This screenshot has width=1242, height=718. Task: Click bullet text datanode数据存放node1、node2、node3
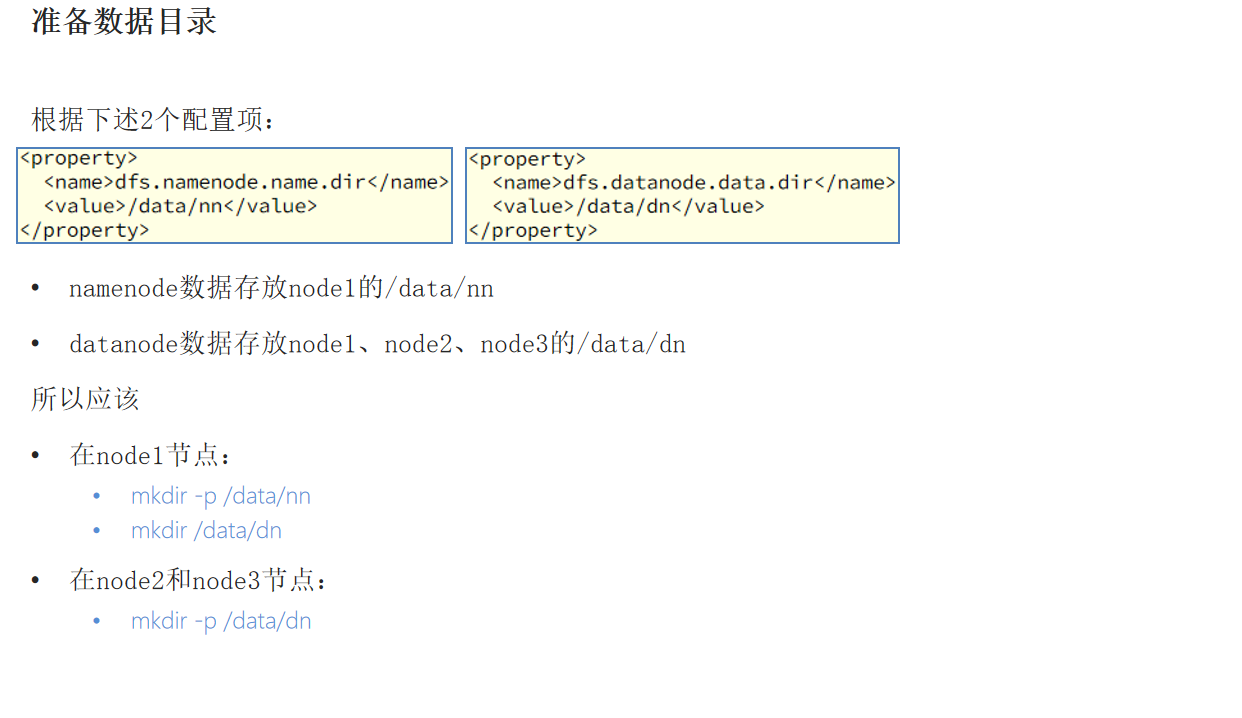377,345
